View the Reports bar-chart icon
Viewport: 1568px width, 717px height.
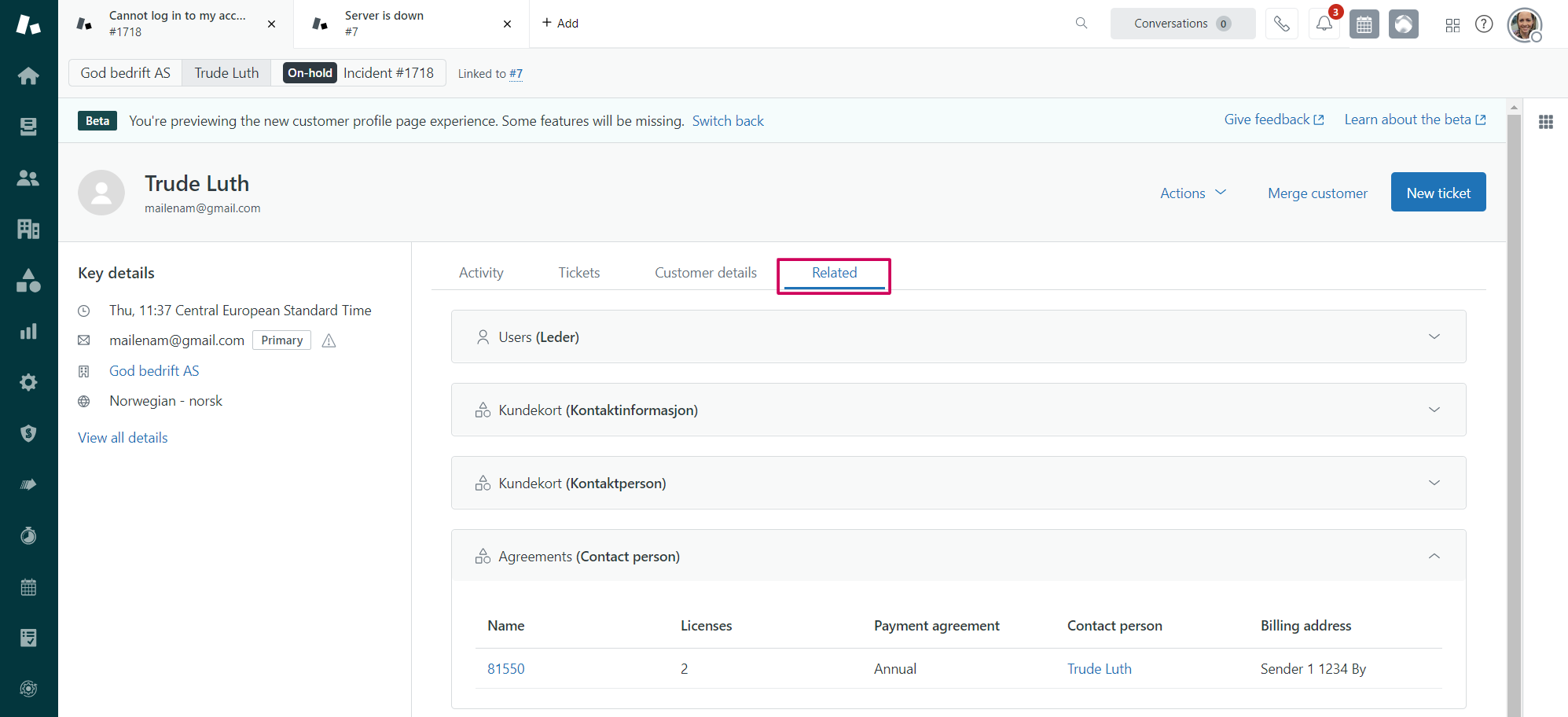click(x=28, y=331)
